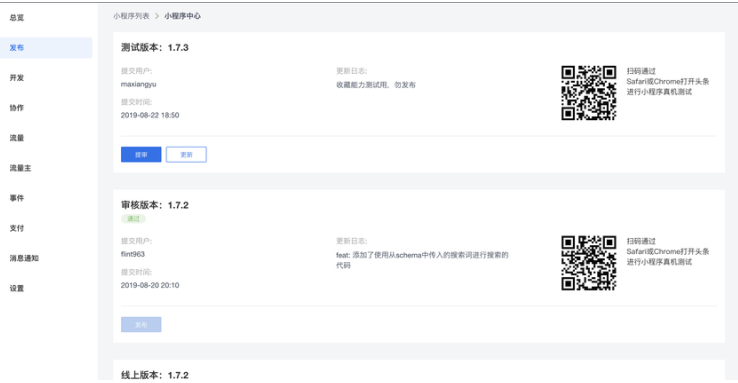Screen dimensions: 738x383
Task: Click the submitter name maxiangyu
Action: (x=138, y=84)
